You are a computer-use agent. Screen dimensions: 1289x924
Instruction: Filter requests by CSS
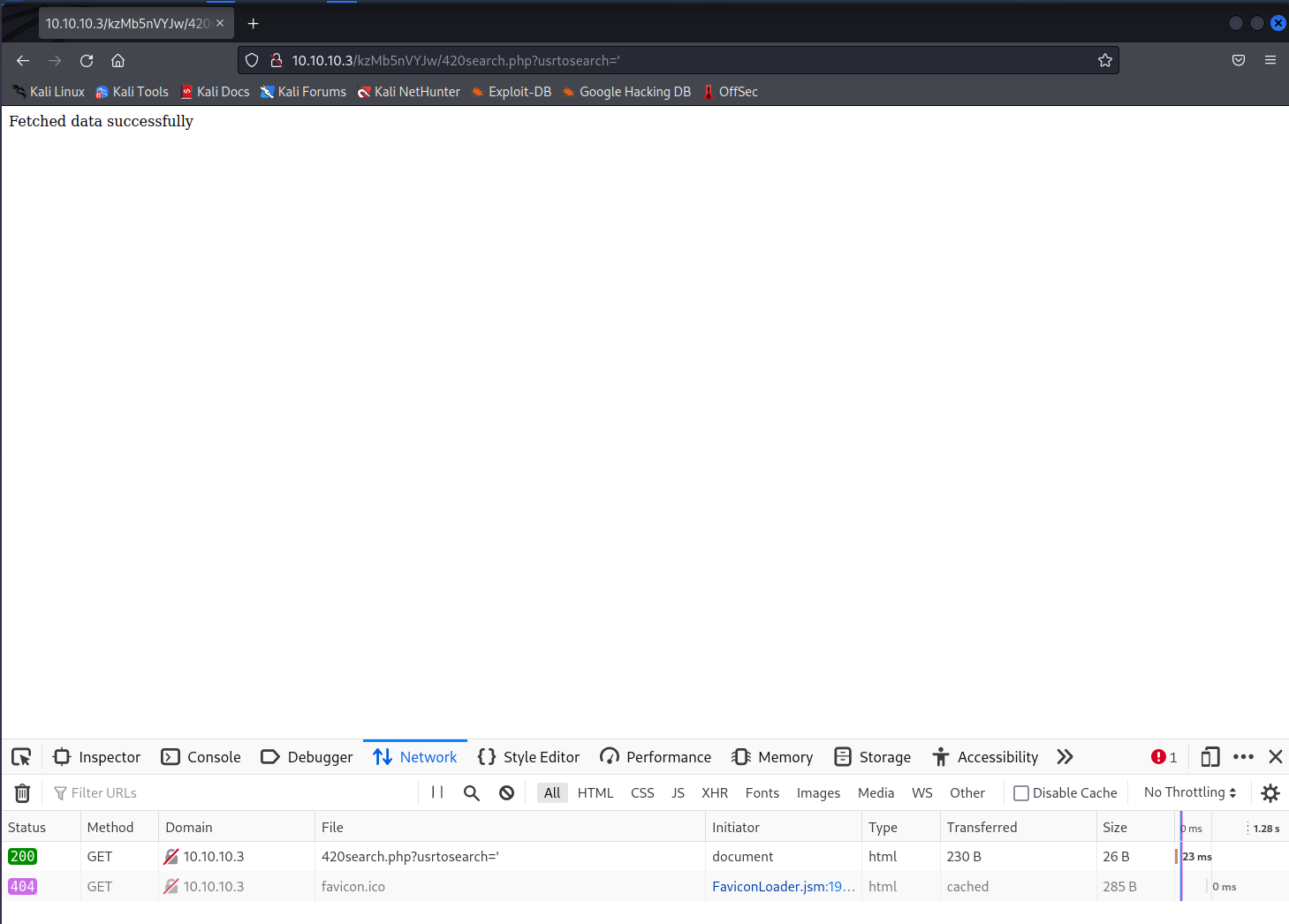(642, 793)
